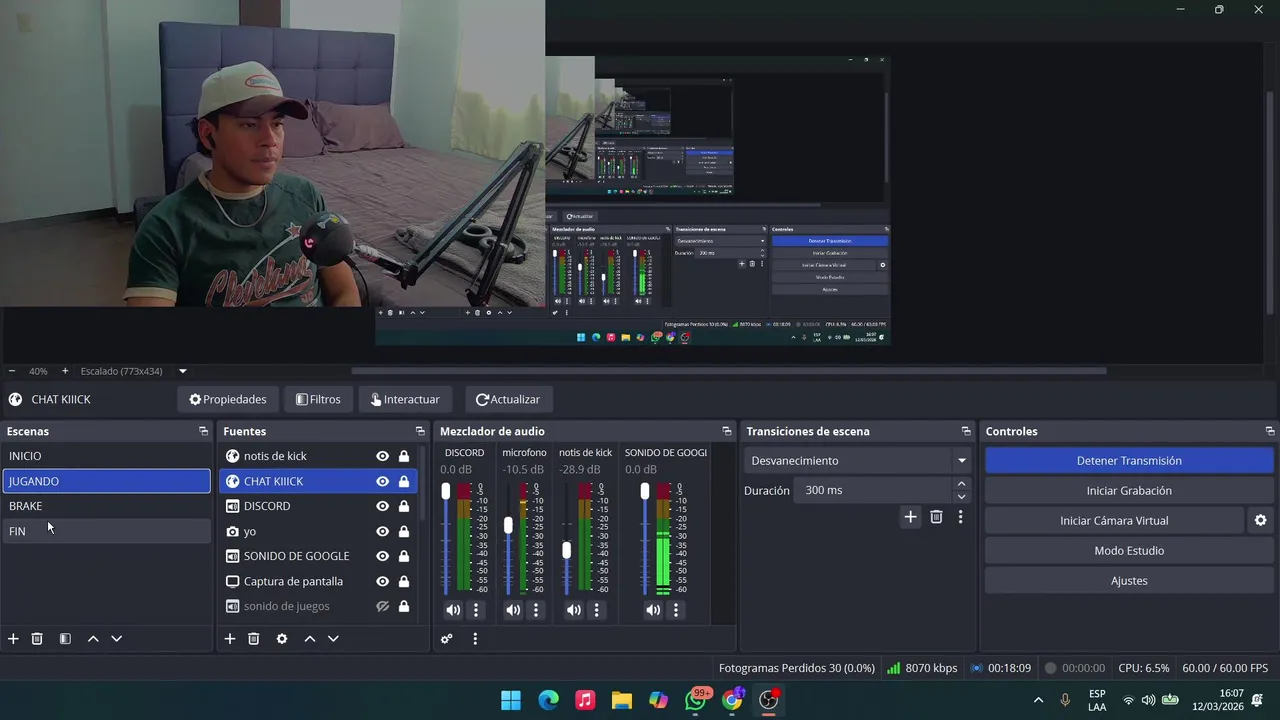Remove selected source with trash icon
The height and width of the screenshot is (720, 1280).
[254, 638]
